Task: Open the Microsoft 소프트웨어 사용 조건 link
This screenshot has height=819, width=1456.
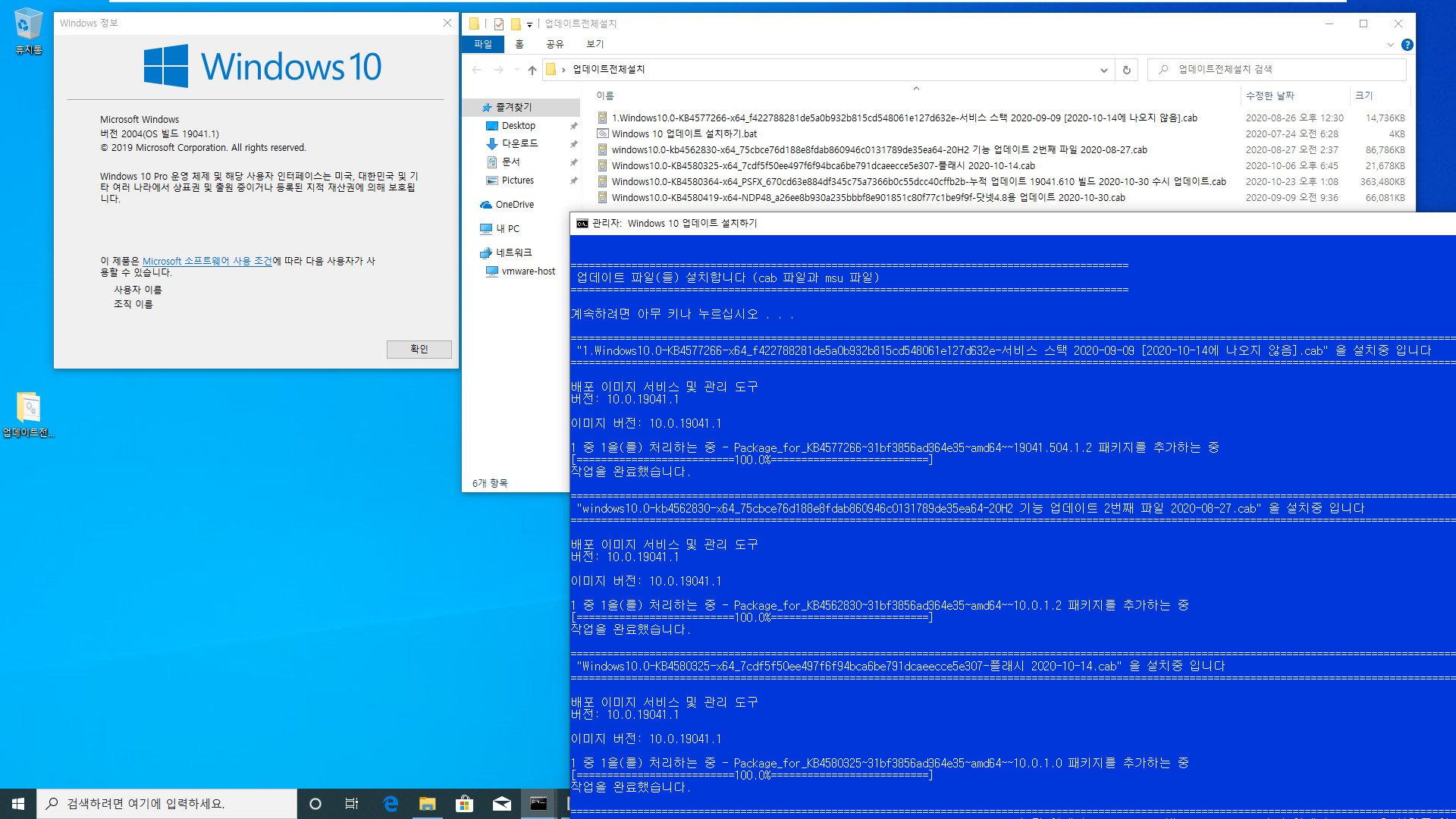Action: click(207, 261)
